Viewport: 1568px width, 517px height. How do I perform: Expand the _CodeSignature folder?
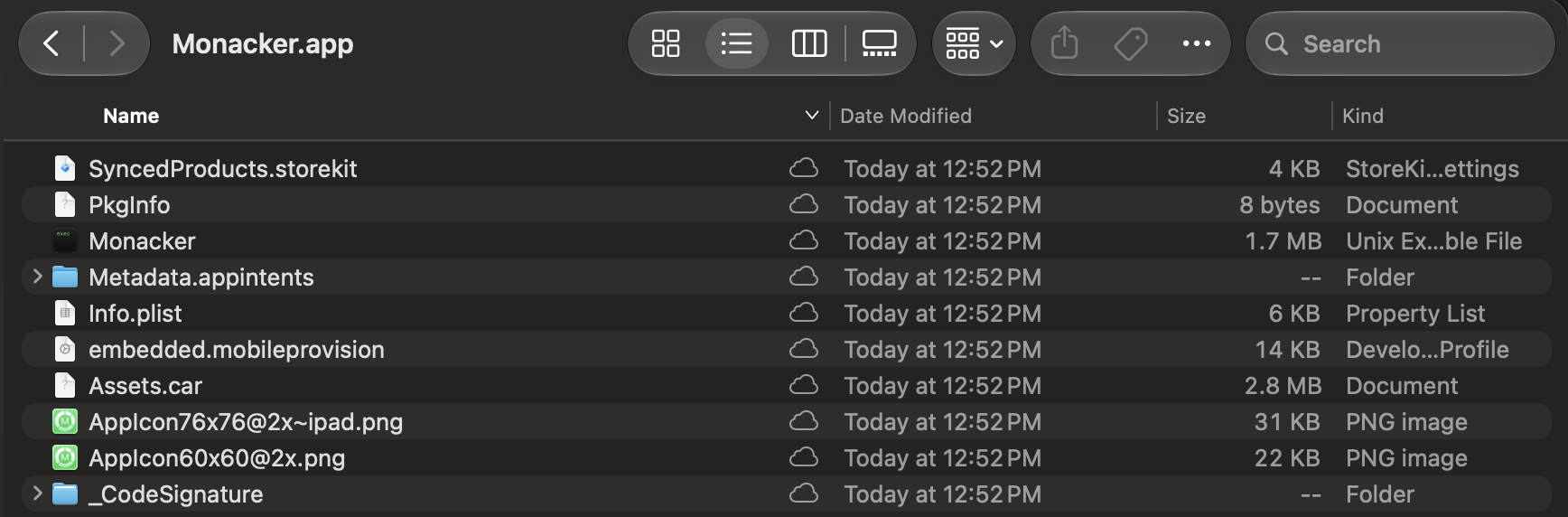pyautogui.click(x=37, y=493)
